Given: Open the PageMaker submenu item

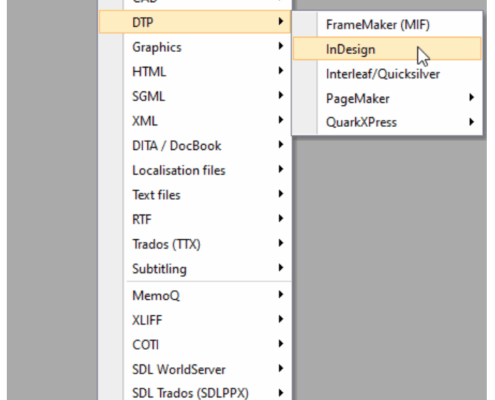Looking at the screenshot, I should pos(387,98).
